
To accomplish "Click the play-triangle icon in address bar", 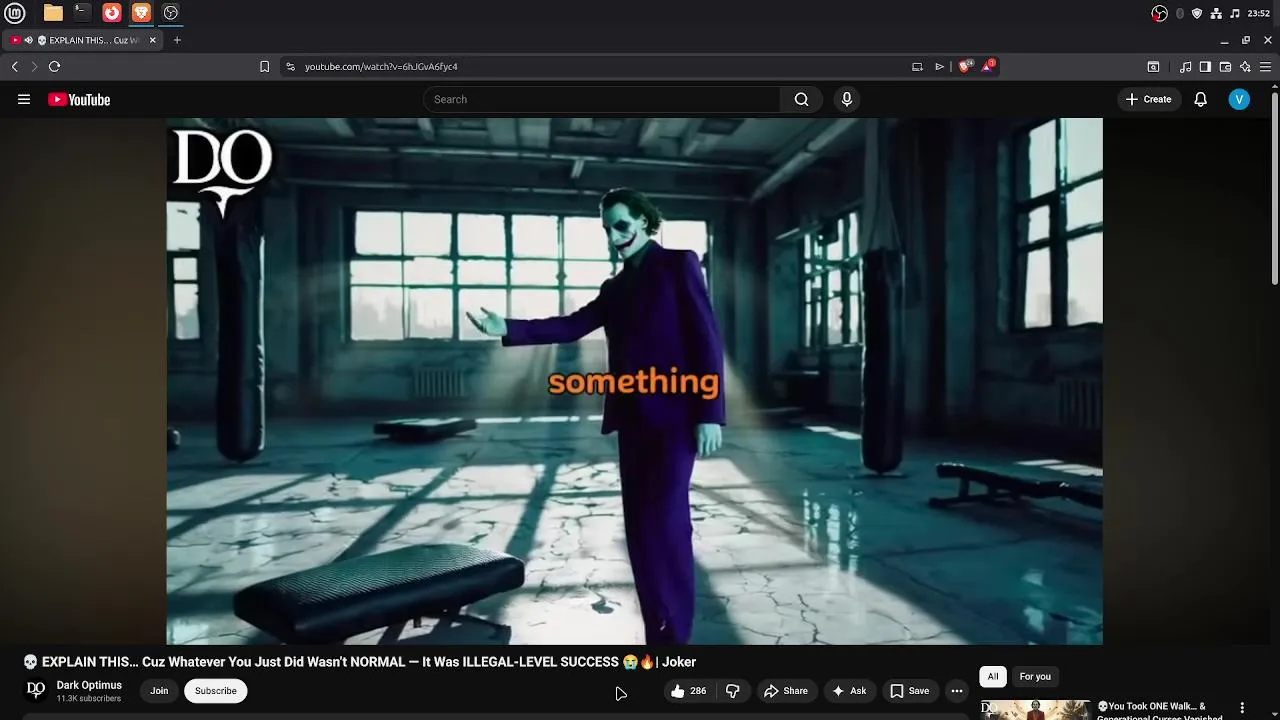I will (939, 66).
